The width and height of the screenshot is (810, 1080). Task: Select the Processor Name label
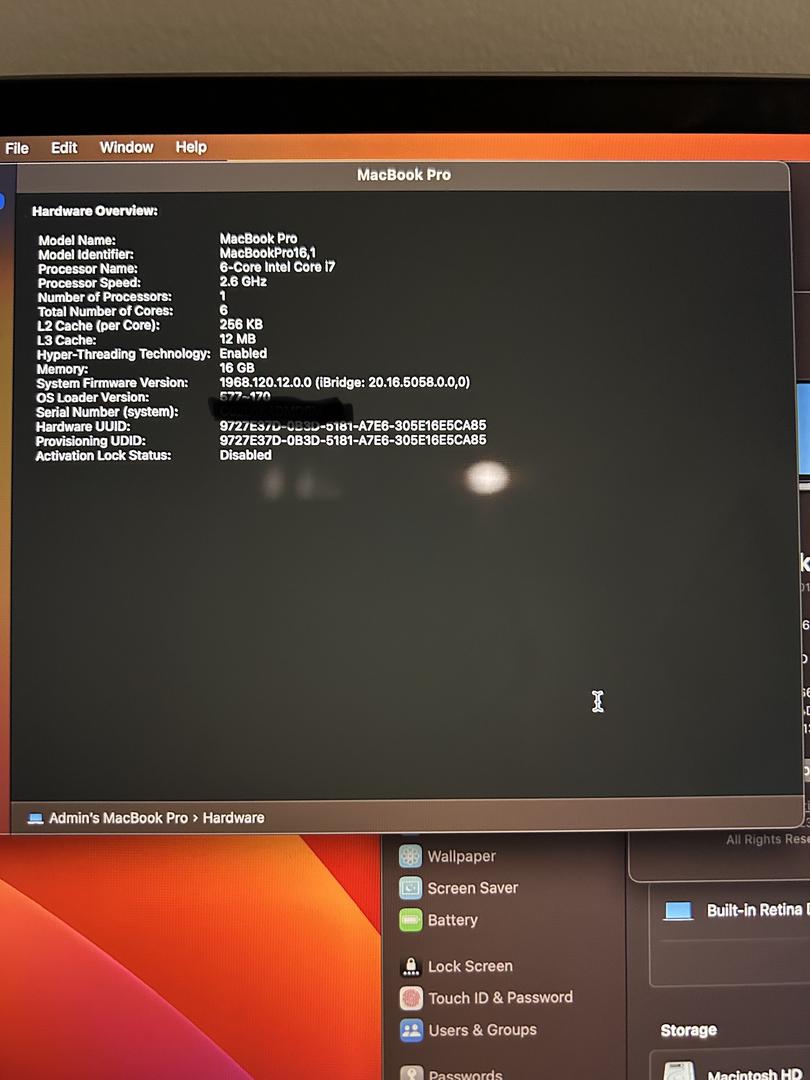click(x=87, y=269)
